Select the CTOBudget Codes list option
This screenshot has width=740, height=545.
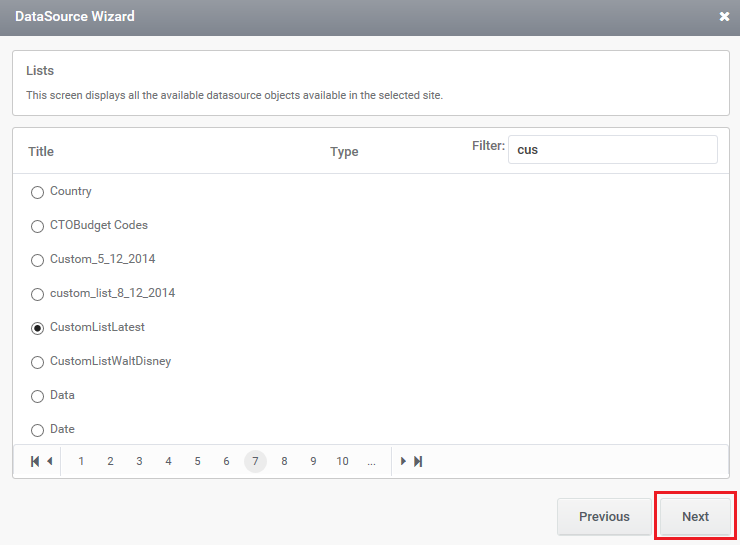(x=37, y=226)
